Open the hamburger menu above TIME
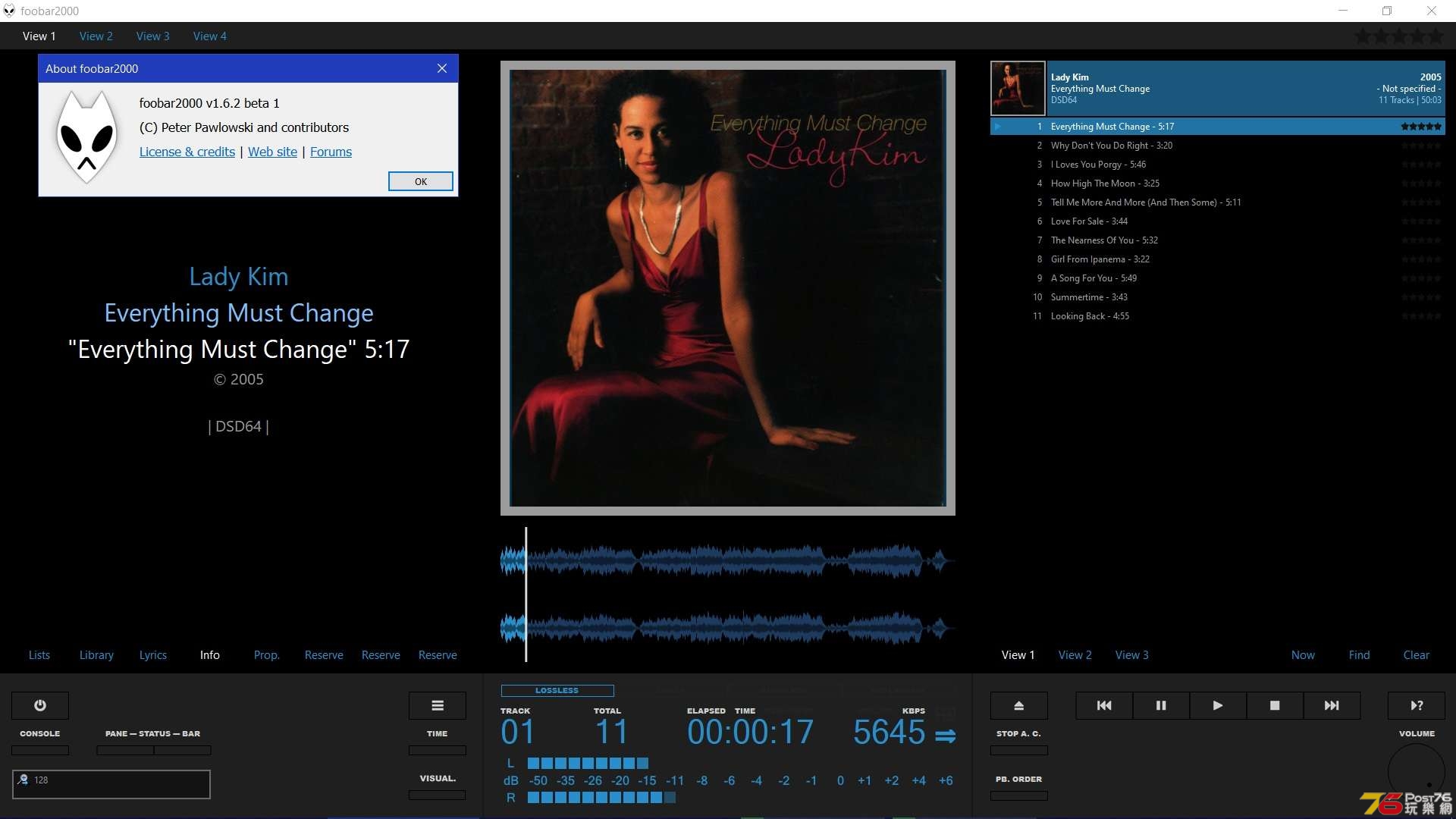 click(x=438, y=705)
